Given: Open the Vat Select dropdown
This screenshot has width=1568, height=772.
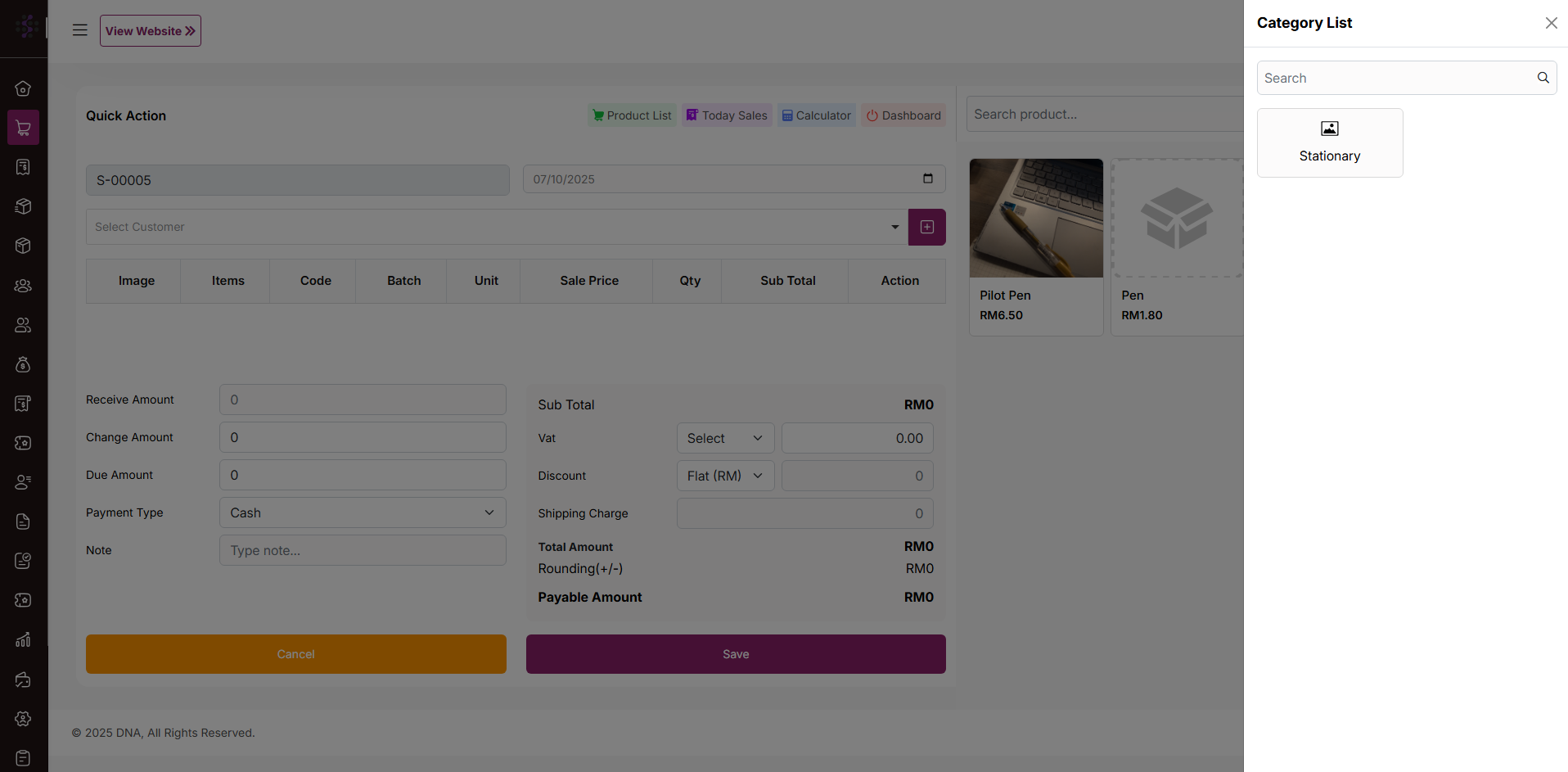Looking at the screenshot, I should click(724, 438).
